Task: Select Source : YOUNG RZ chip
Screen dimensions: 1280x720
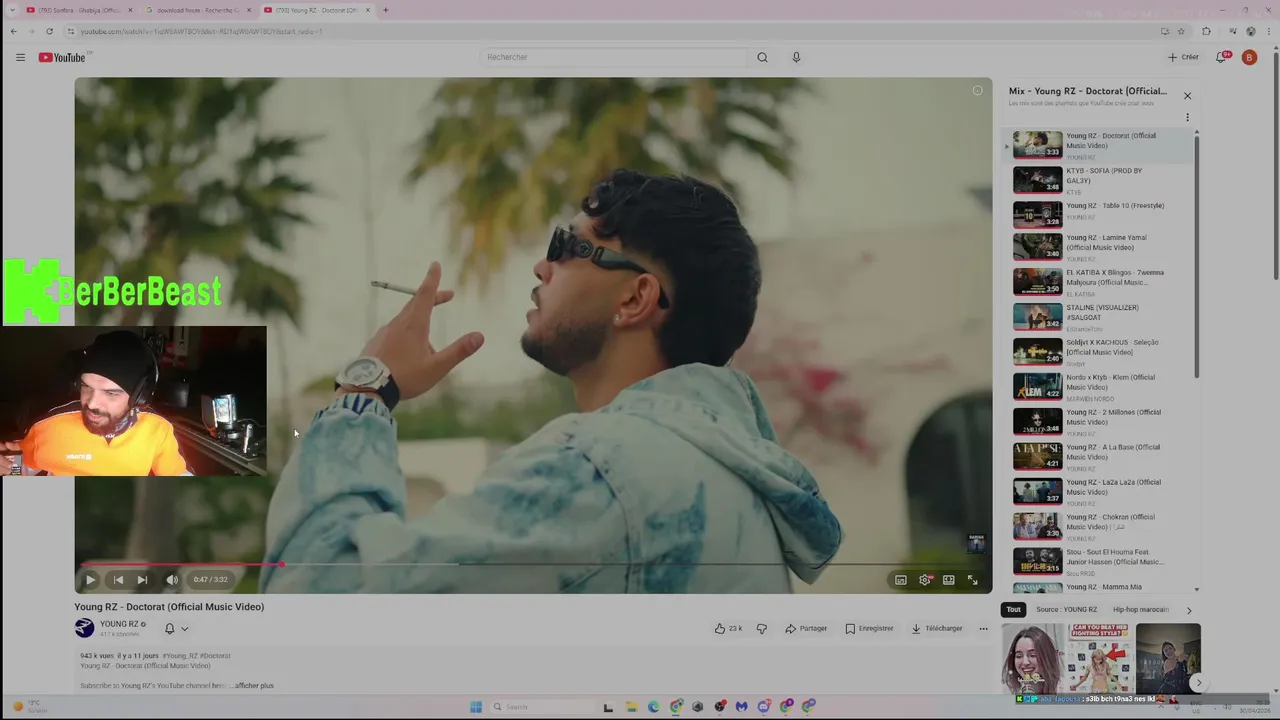Action: pos(1066,609)
